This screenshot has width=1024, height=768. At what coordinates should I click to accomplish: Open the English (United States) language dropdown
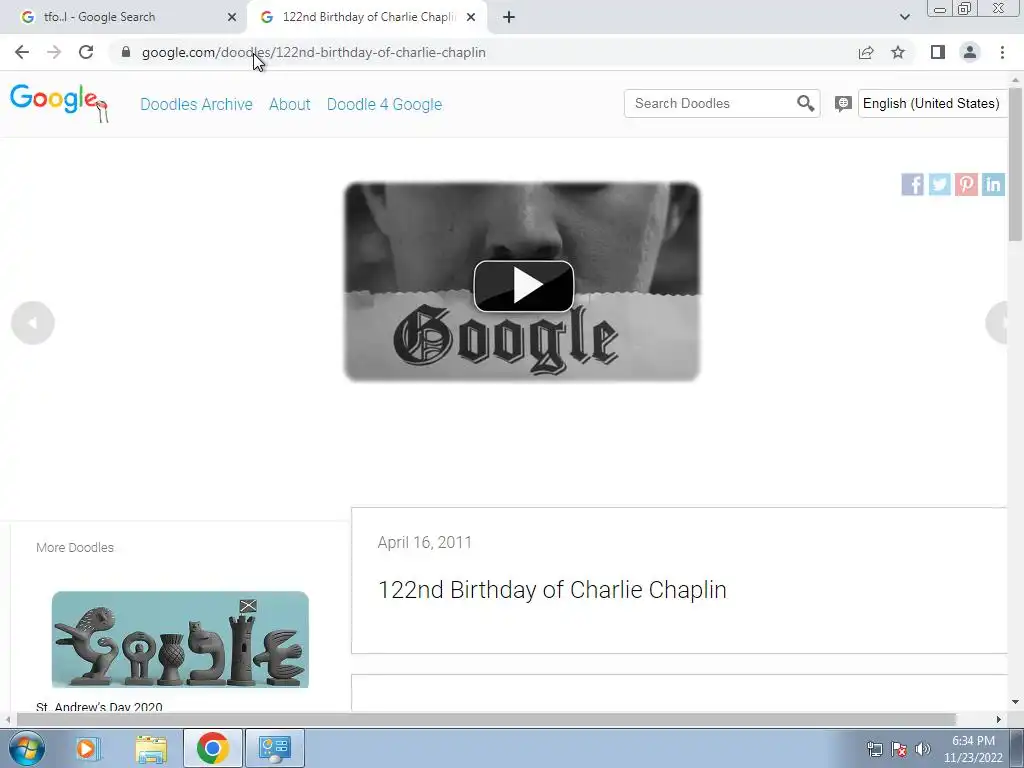pyautogui.click(x=933, y=103)
